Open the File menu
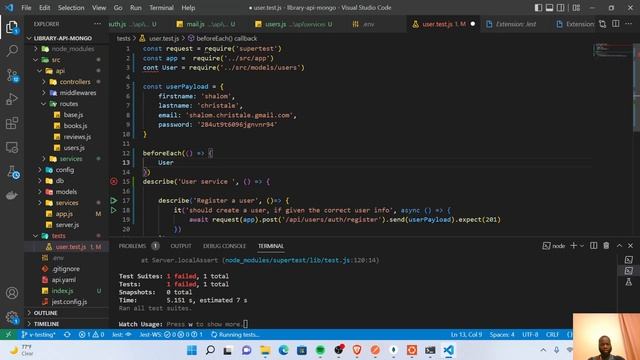Viewport: 640px width, 360px height. [x=26, y=8]
